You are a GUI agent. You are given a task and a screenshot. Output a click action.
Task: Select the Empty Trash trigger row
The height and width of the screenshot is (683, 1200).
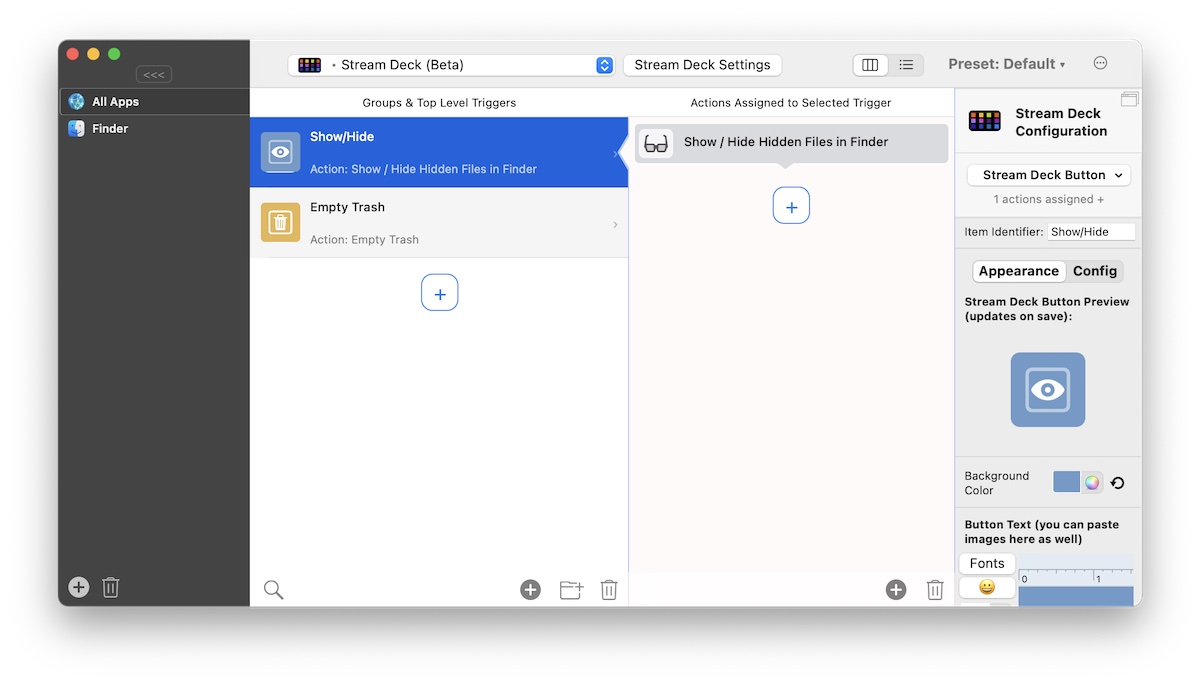(x=439, y=223)
